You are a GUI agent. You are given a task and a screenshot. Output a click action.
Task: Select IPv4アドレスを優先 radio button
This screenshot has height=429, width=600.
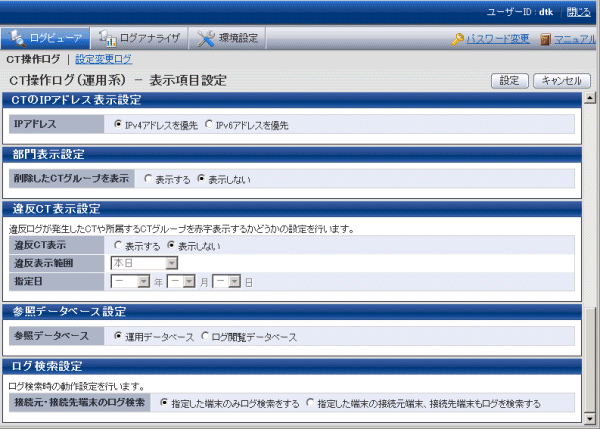118,124
